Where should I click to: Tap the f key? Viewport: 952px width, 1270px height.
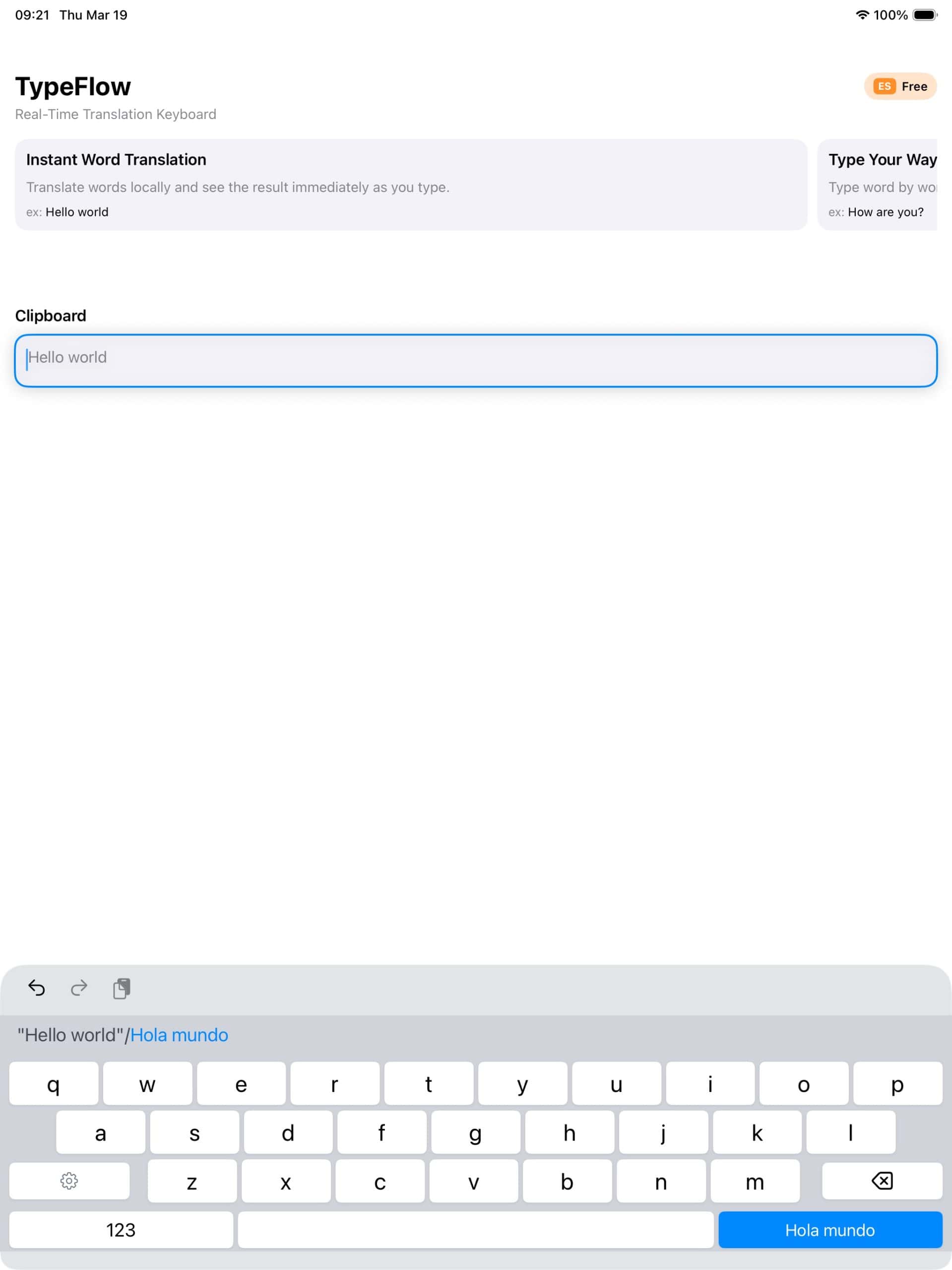pyautogui.click(x=382, y=1132)
